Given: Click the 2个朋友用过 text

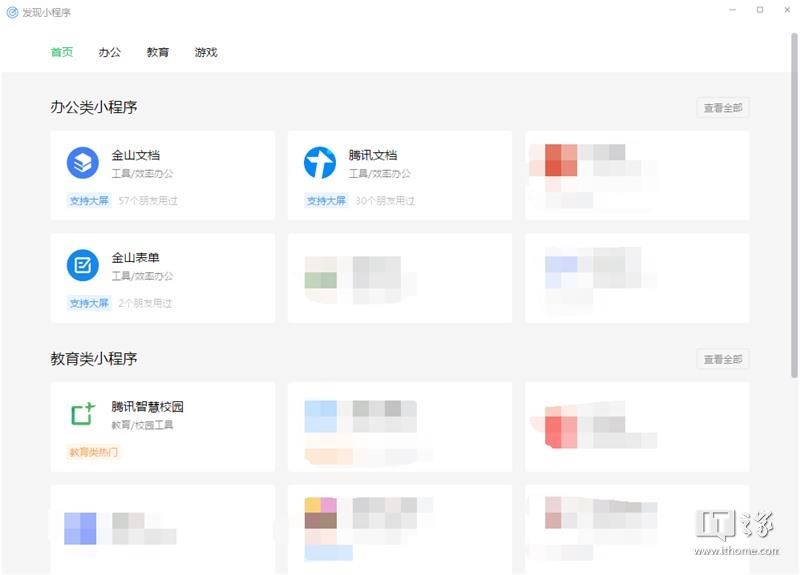Looking at the screenshot, I should (145, 303).
